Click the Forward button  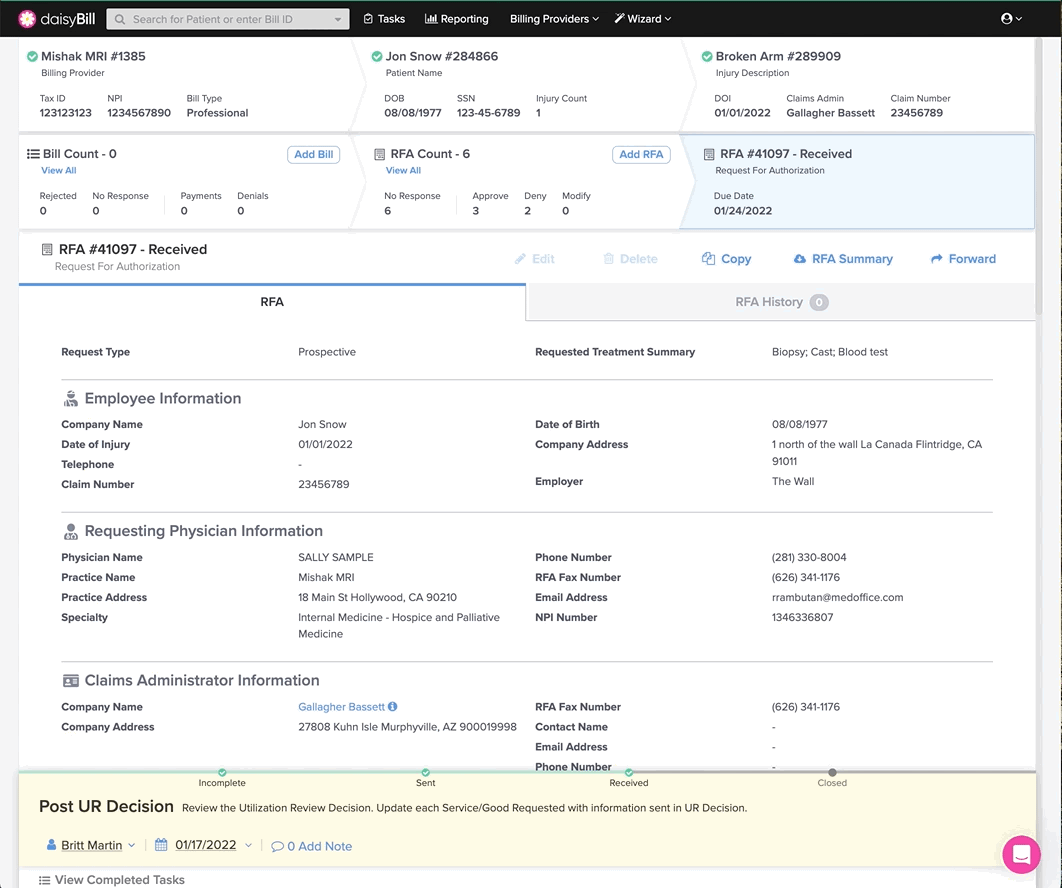963,259
